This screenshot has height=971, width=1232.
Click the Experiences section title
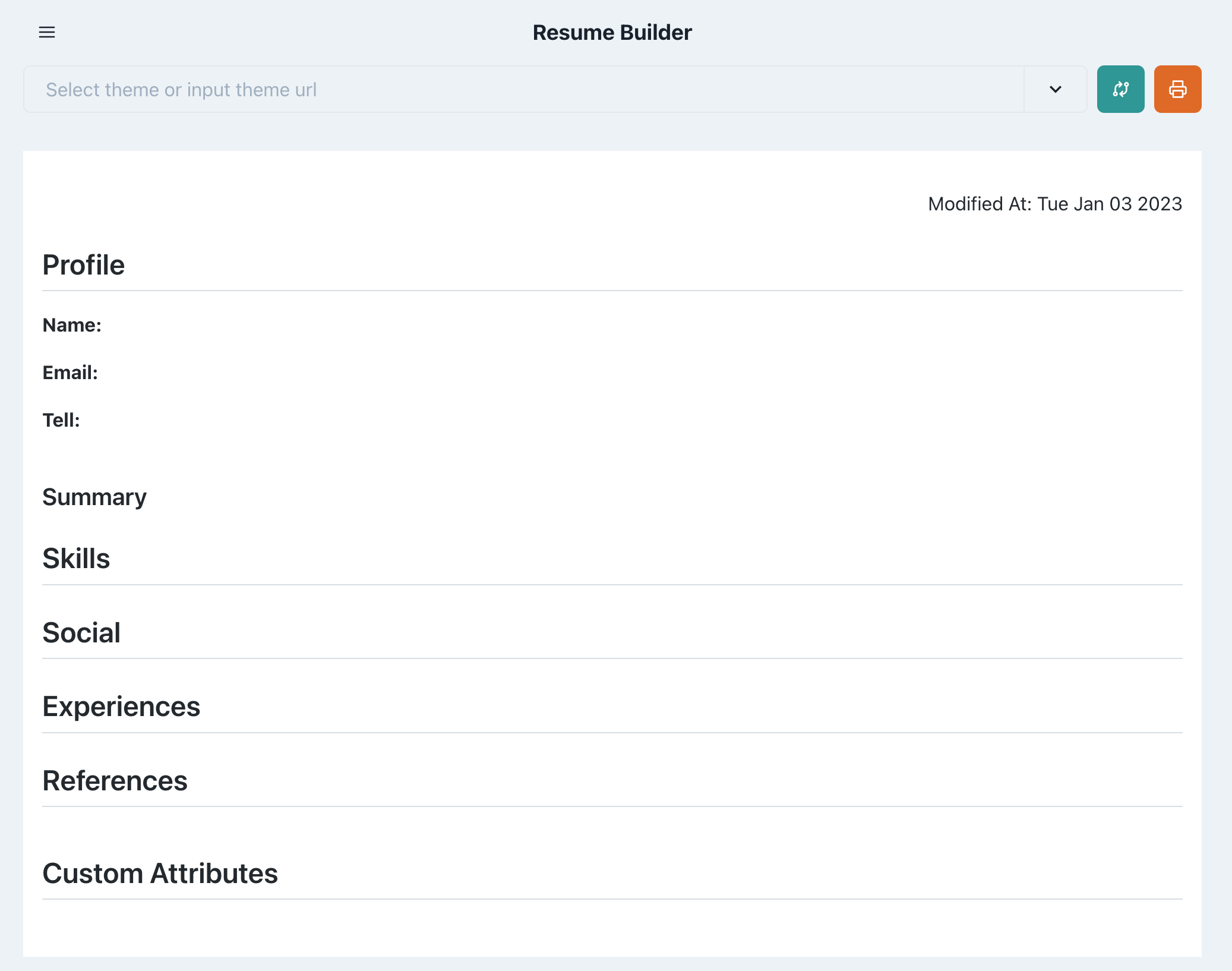(x=121, y=707)
